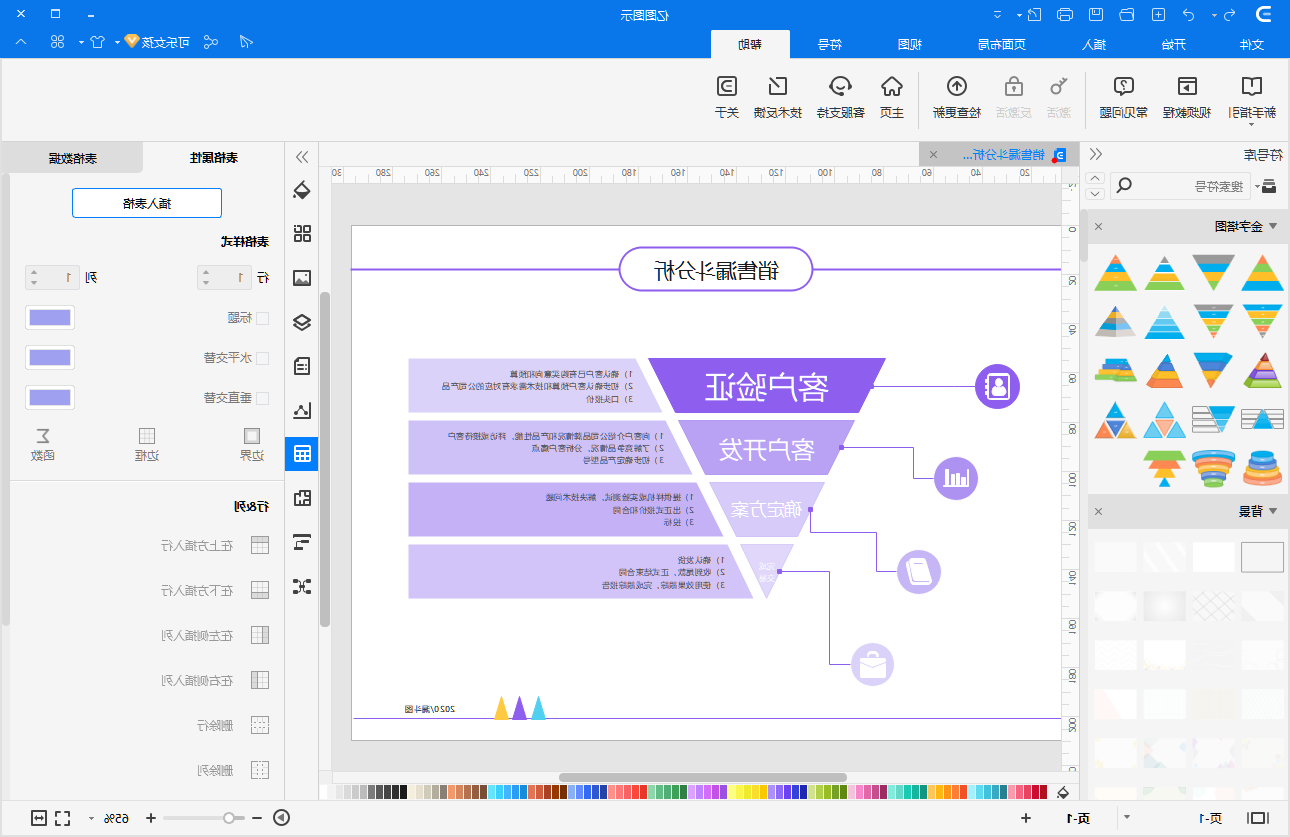Click 删除行 delete row
This screenshot has height=837, width=1290.
coord(233,725)
